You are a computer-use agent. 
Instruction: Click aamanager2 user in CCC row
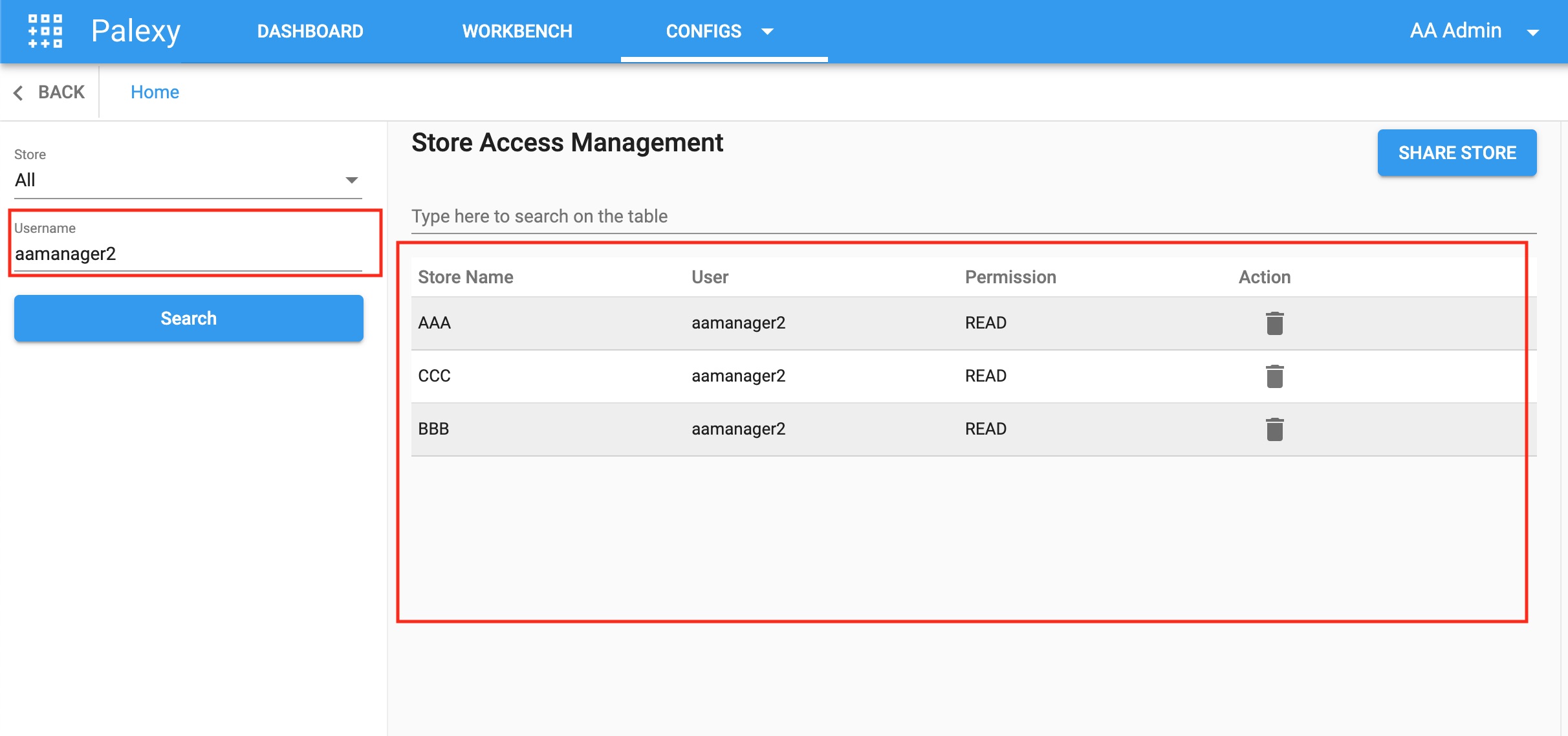pyautogui.click(x=738, y=376)
